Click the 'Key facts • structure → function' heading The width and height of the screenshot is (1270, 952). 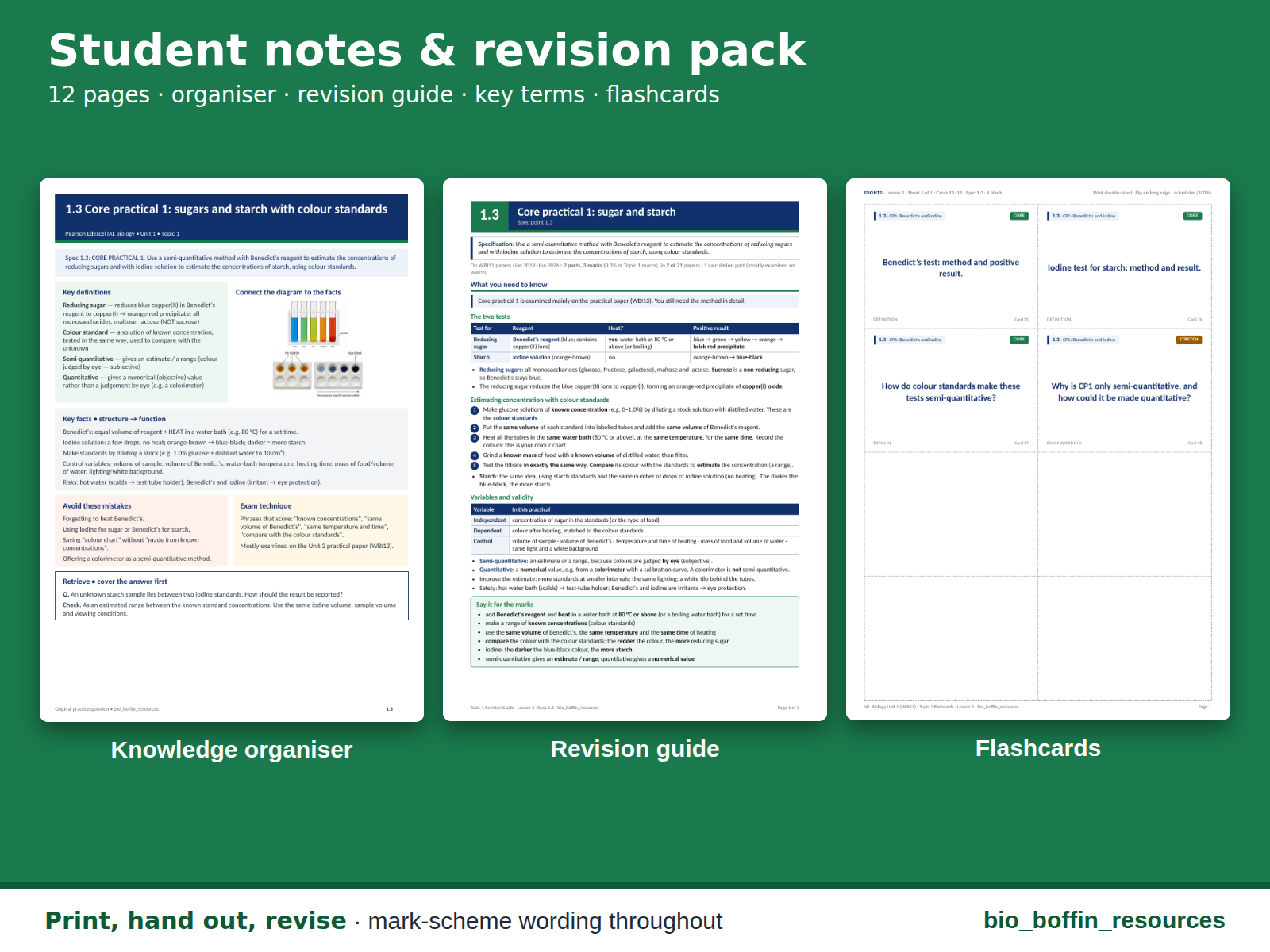pyautogui.click(x=114, y=419)
